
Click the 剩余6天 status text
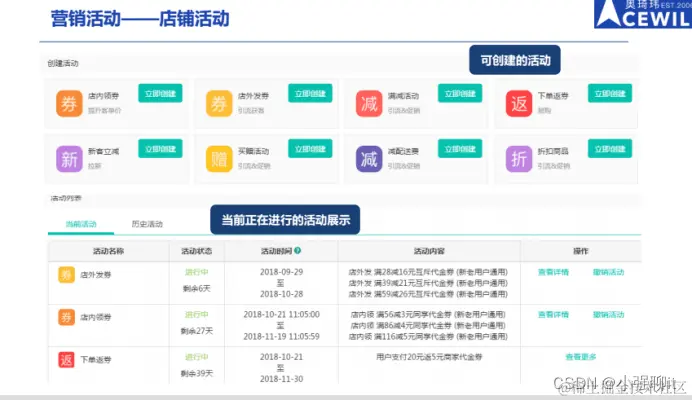coord(197,289)
